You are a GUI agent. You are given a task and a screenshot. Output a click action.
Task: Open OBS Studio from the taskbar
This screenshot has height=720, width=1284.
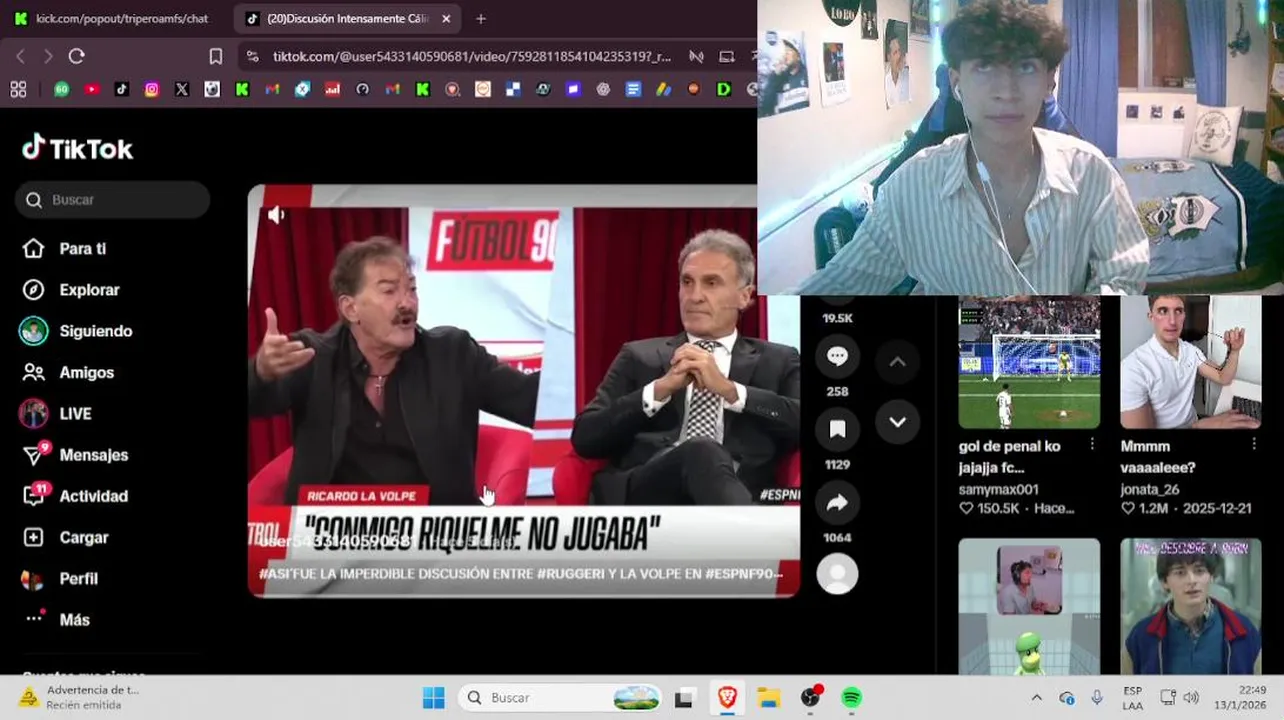(x=810, y=698)
